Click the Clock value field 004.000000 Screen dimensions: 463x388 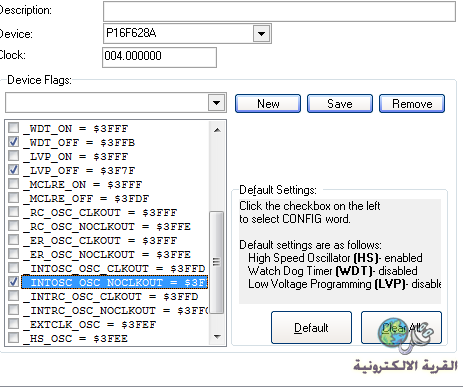click(159, 57)
